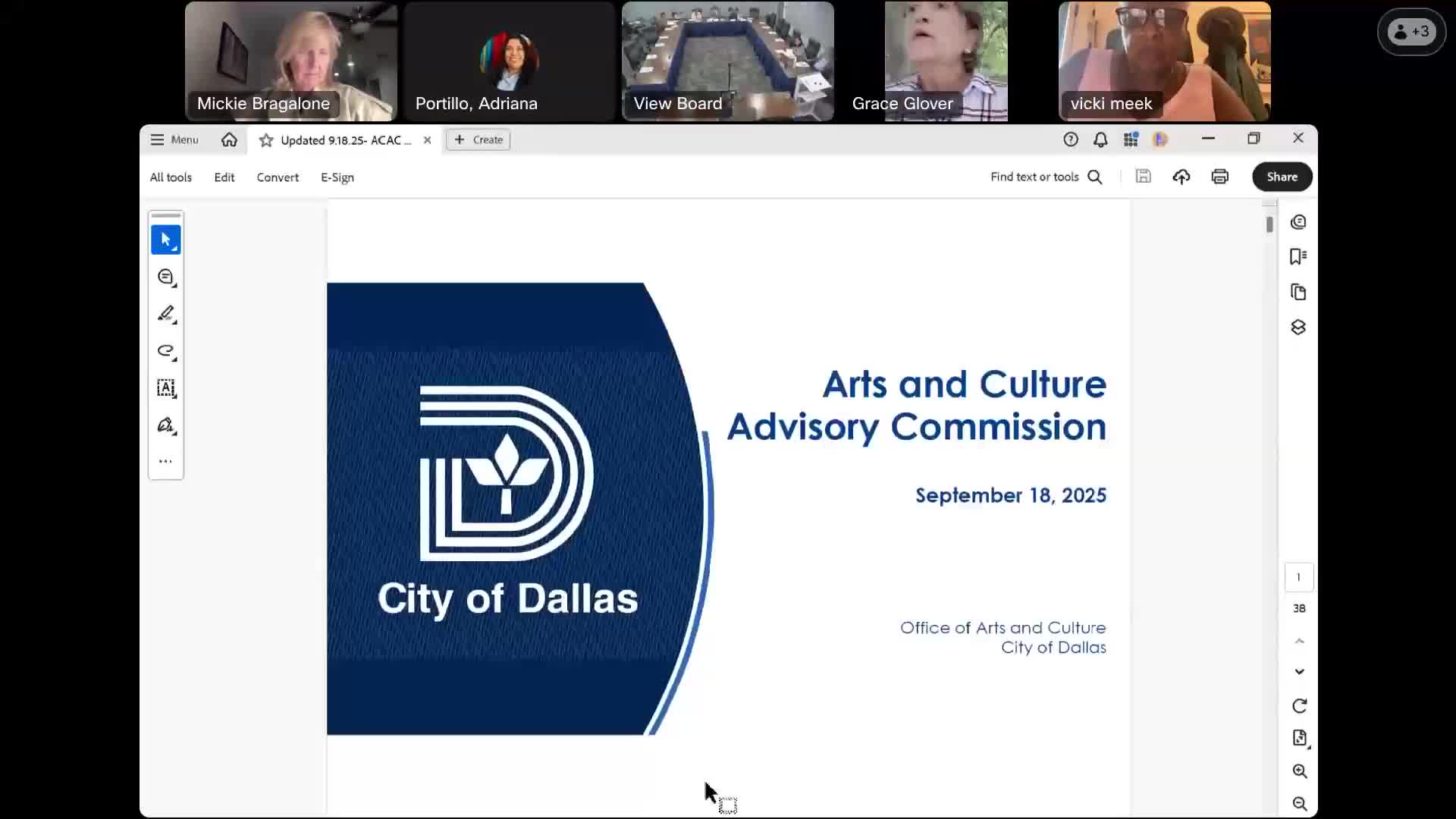Open the bookmarks panel icon
The image size is (1456, 819).
tap(1298, 257)
